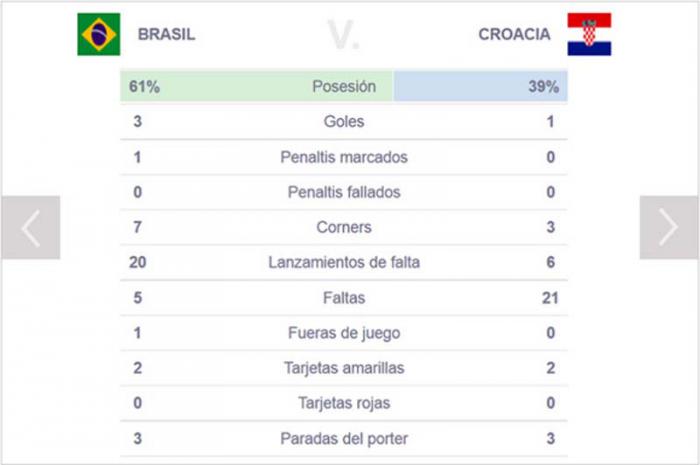The width and height of the screenshot is (700, 465).
Task: Select the BRASIL team name
Action: coord(167,34)
